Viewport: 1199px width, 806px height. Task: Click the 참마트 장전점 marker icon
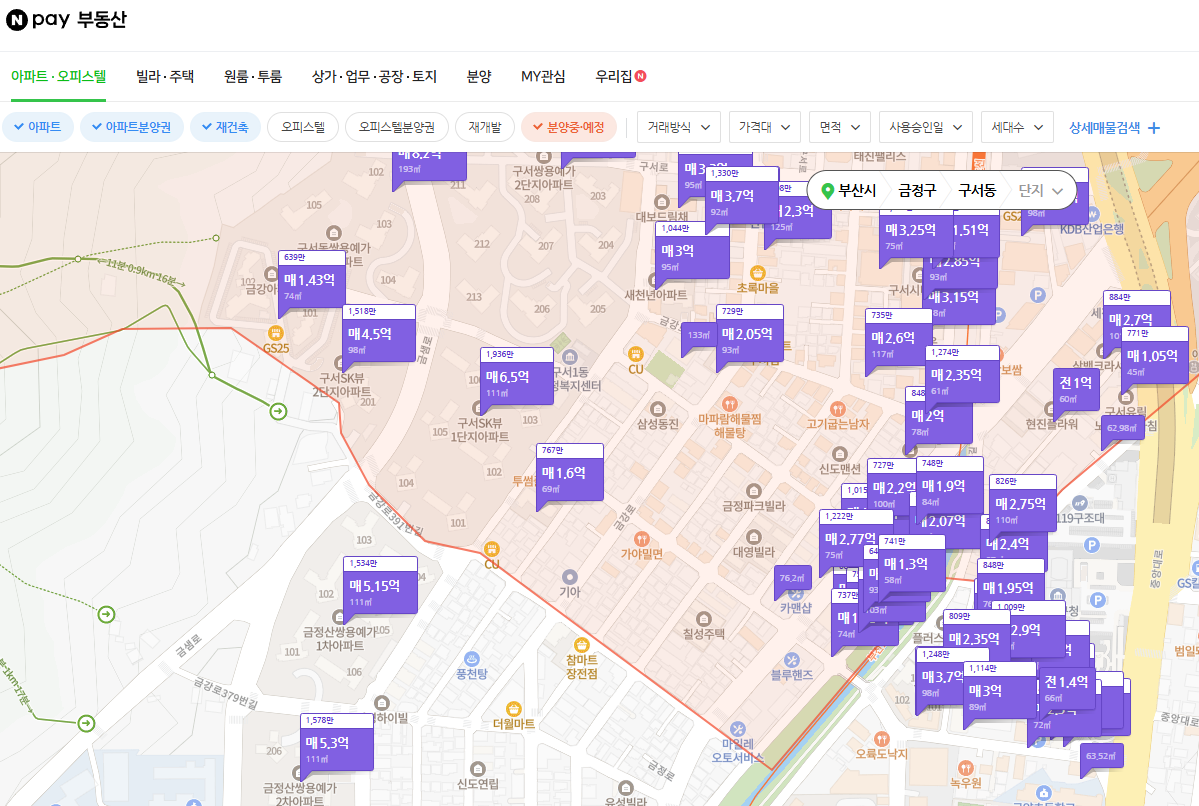[584, 645]
